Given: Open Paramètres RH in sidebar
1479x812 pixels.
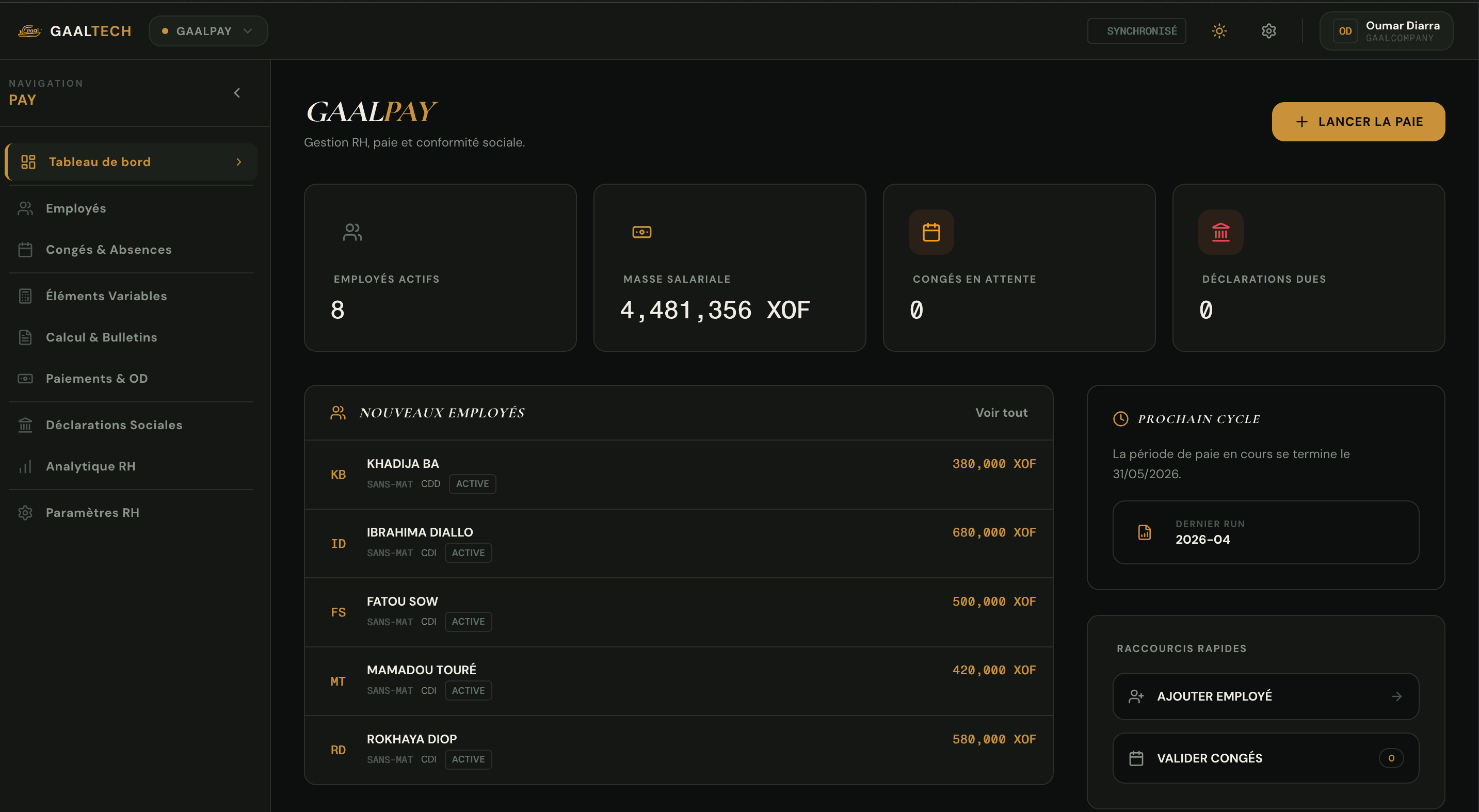Looking at the screenshot, I should [131, 513].
